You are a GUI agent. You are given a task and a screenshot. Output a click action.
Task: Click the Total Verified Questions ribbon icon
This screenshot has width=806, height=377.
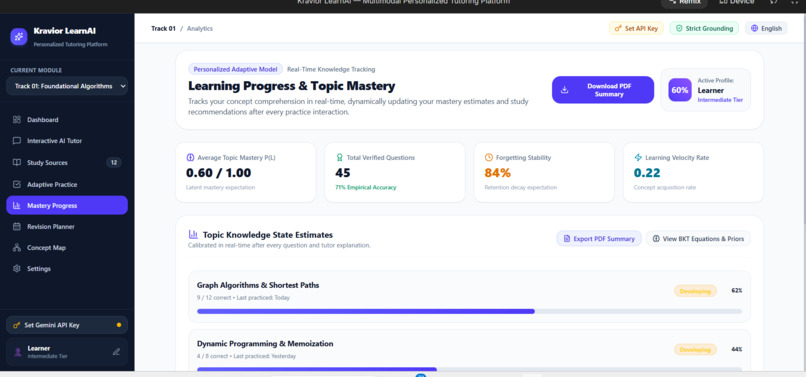[x=339, y=157]
